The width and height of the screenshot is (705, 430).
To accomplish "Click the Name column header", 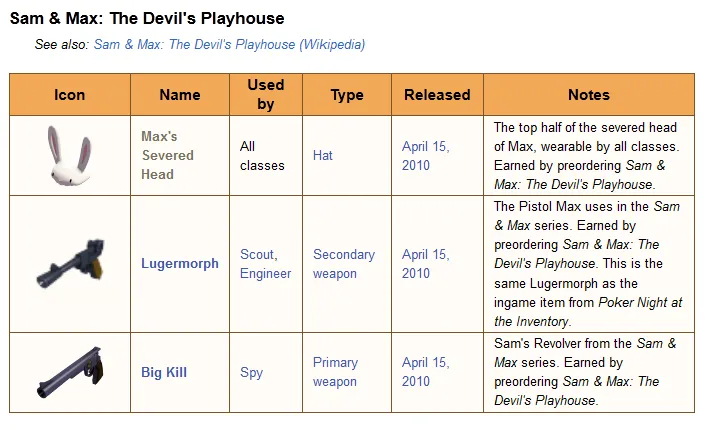I will click(180, 95).
